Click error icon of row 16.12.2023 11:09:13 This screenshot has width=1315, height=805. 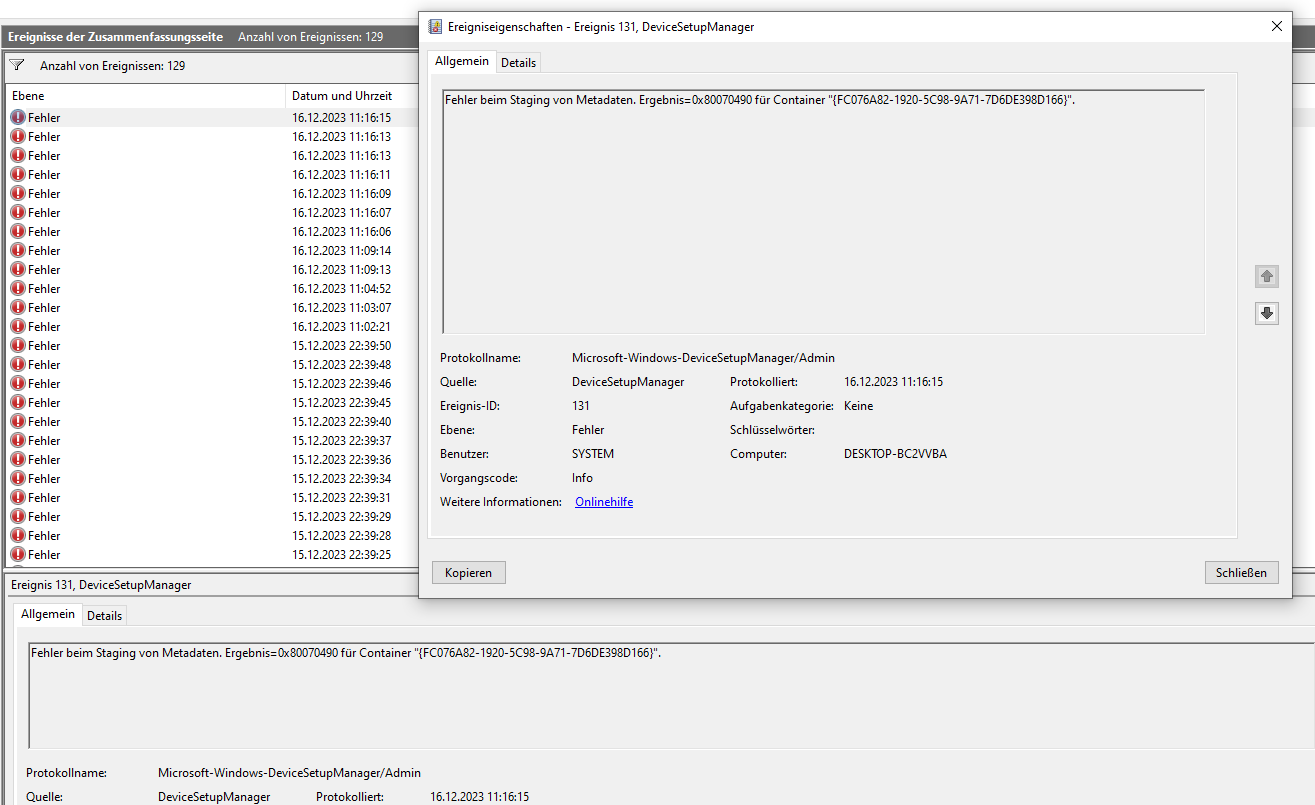18,269
